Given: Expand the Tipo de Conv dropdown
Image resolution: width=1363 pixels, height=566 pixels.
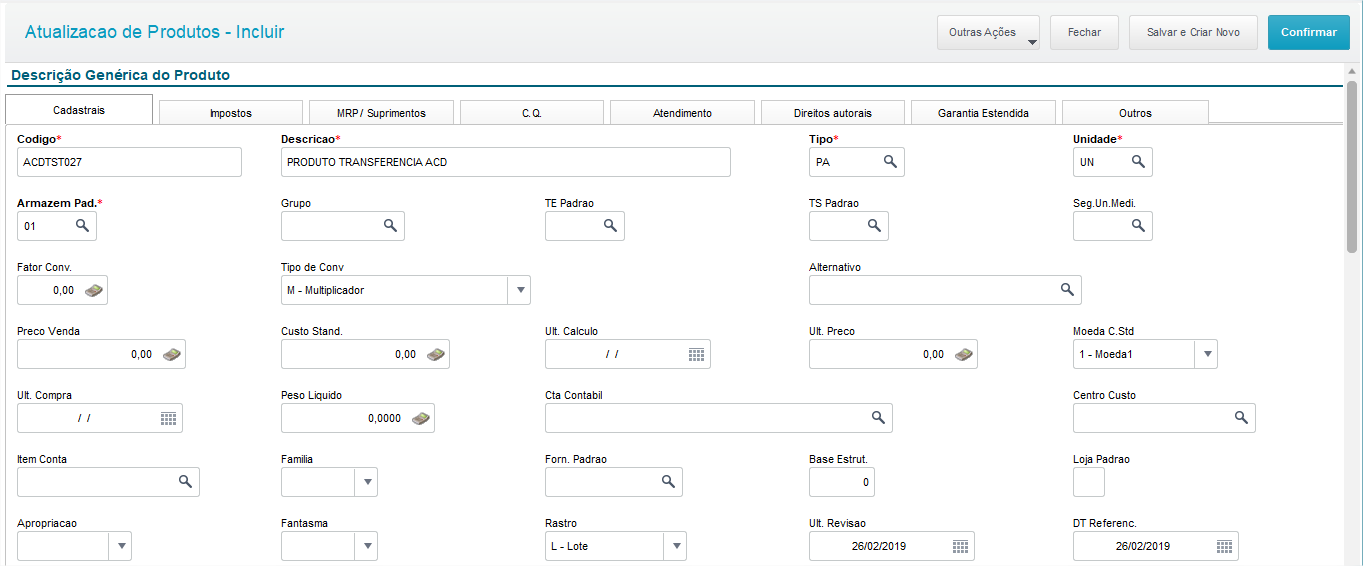Looking at the screenshot, I should (519, 290).
